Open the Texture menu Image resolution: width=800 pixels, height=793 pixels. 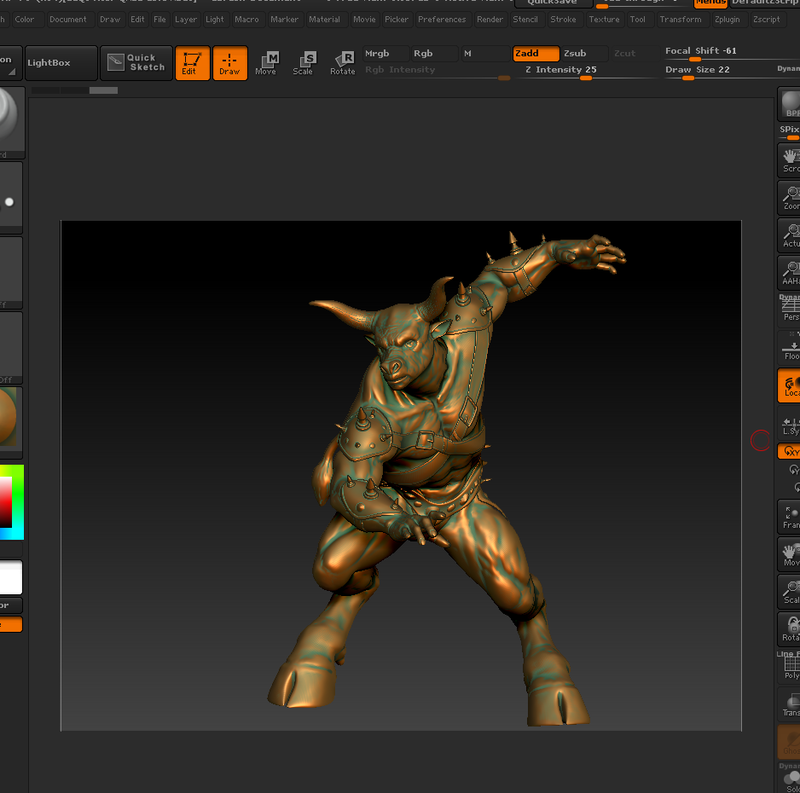tap(604, 19)
